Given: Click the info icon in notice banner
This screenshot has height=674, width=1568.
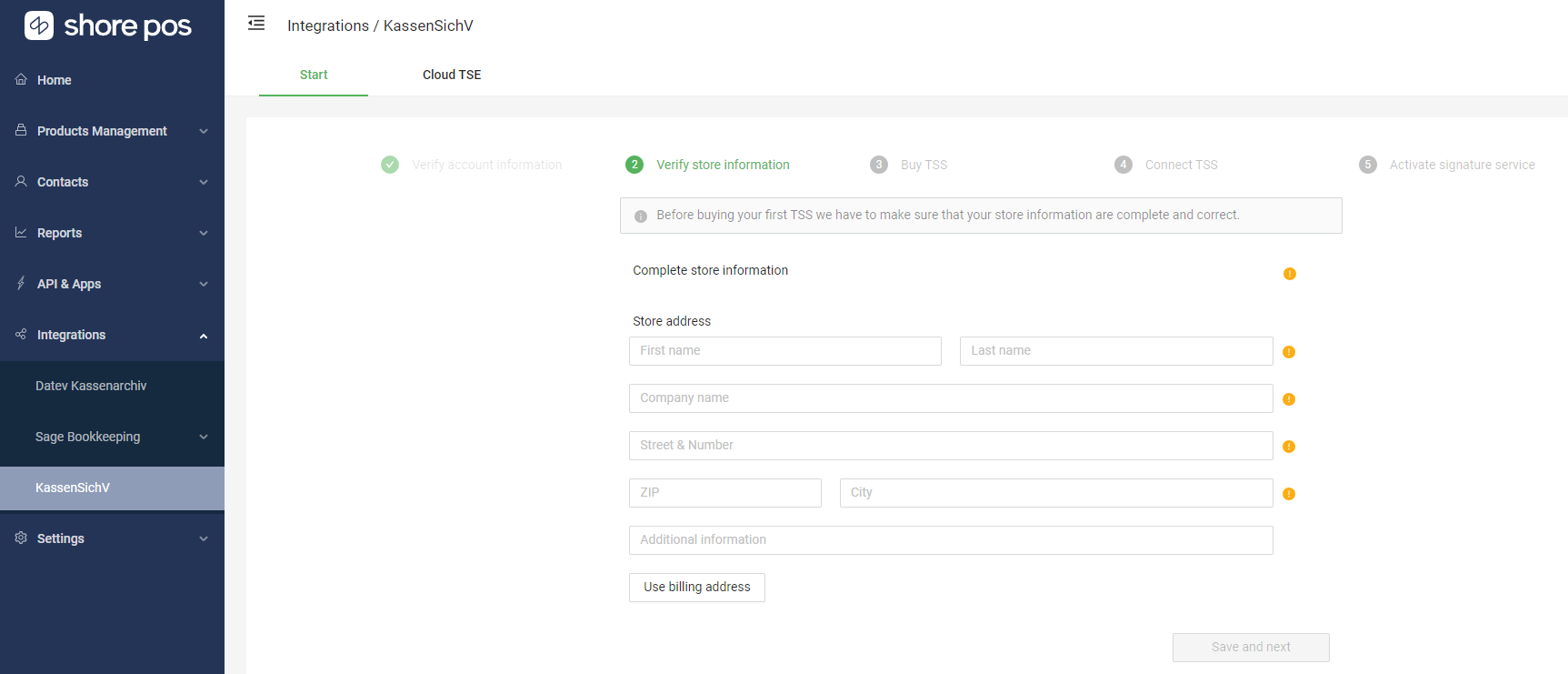Looking at the screenshot, I should point(641,216).
